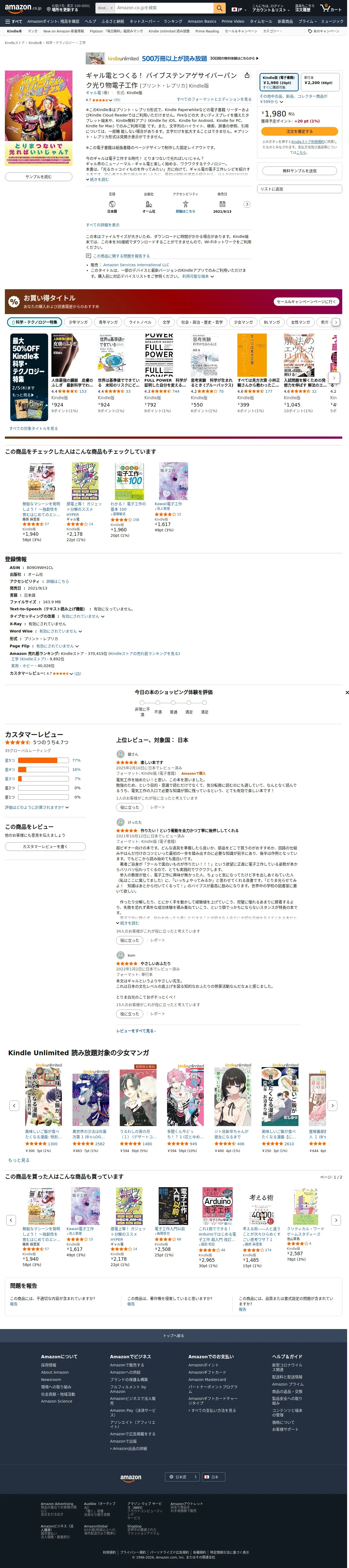Click next arrow in Kindle Unlimited manga carousel
The width and height of the screenshot is (349, 1568).
click(332, 1106)
